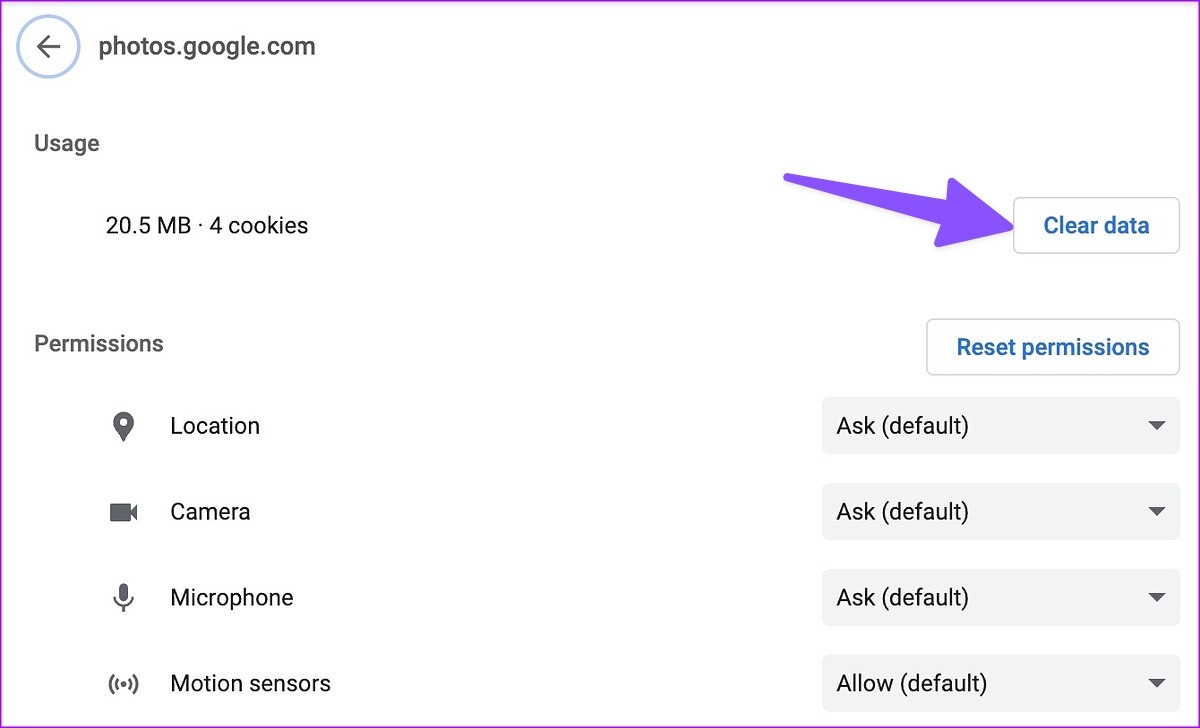Click the Usage section heading
This screenshot has height=728, width=1200.
(x=66, y=143)
